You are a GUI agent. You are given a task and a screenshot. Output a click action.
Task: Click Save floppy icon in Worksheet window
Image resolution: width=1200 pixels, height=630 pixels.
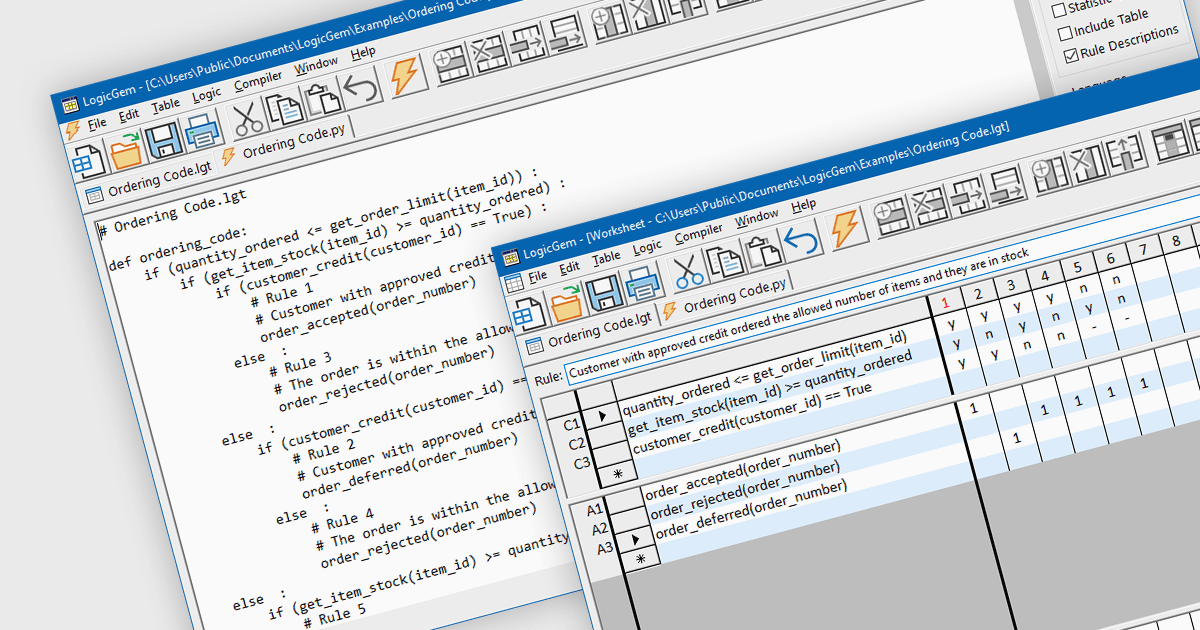[x=604, y=293]
